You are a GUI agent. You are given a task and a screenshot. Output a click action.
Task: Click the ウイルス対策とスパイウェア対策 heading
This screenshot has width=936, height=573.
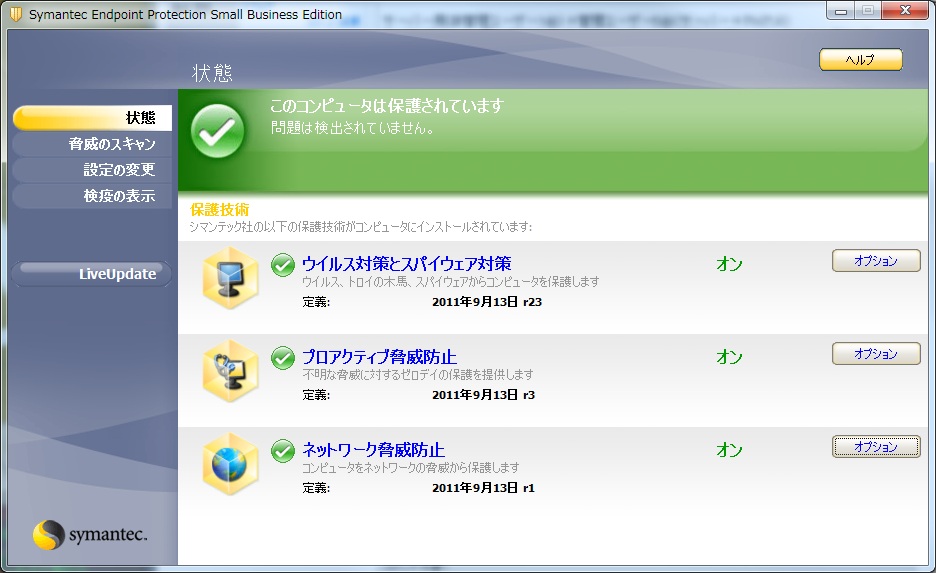pyautogui.click(x=407, y=263)
